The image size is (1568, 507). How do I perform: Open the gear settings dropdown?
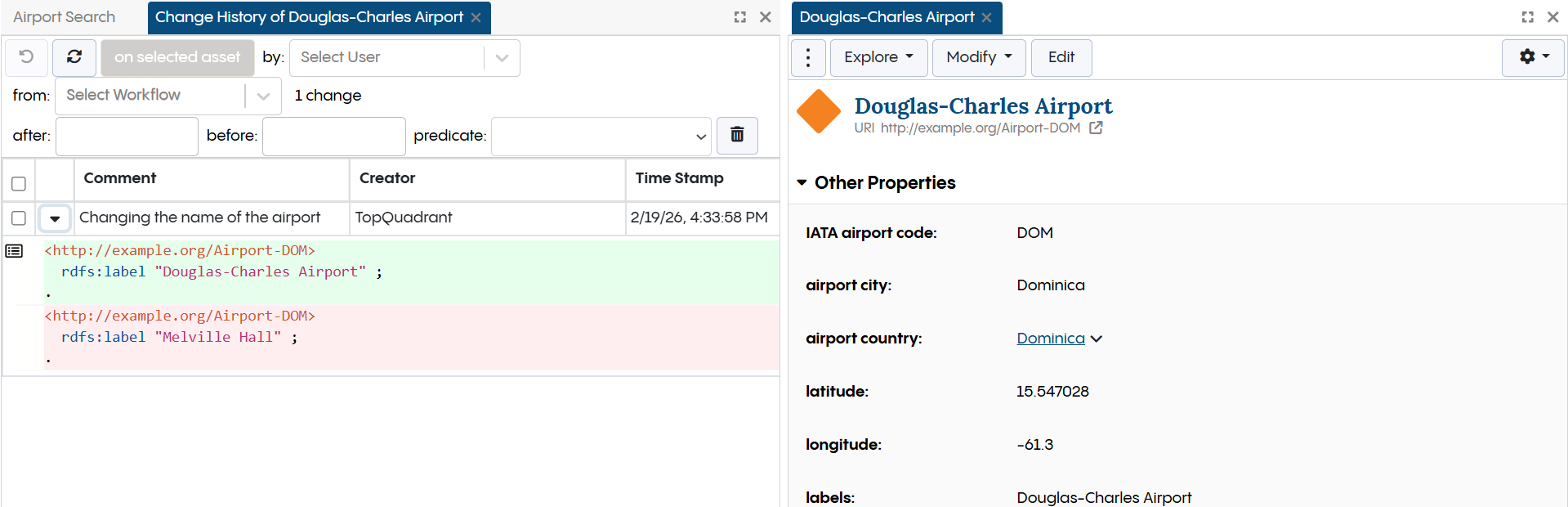[x=1533, y=57]
